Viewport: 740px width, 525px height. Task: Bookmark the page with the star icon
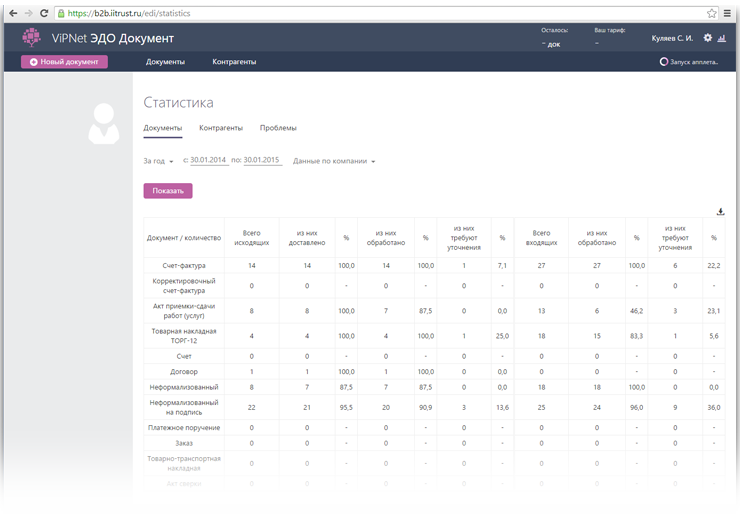(x=712, y=13)
